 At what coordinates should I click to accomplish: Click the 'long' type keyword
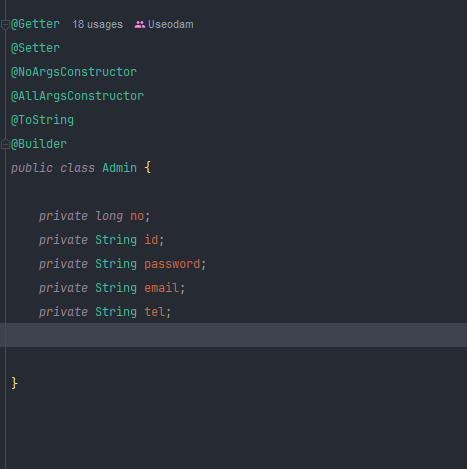(109, 216)
